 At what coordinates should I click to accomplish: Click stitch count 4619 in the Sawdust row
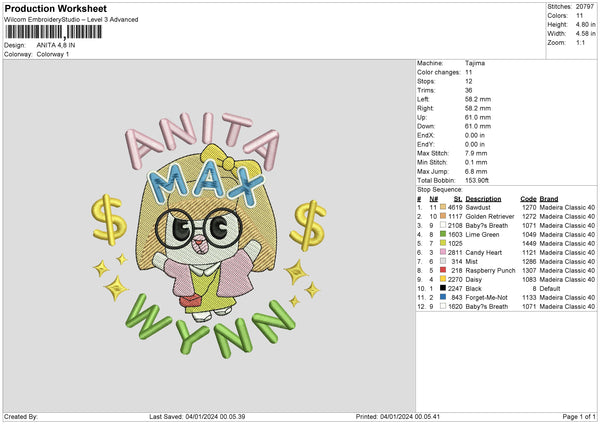[455, 207]
